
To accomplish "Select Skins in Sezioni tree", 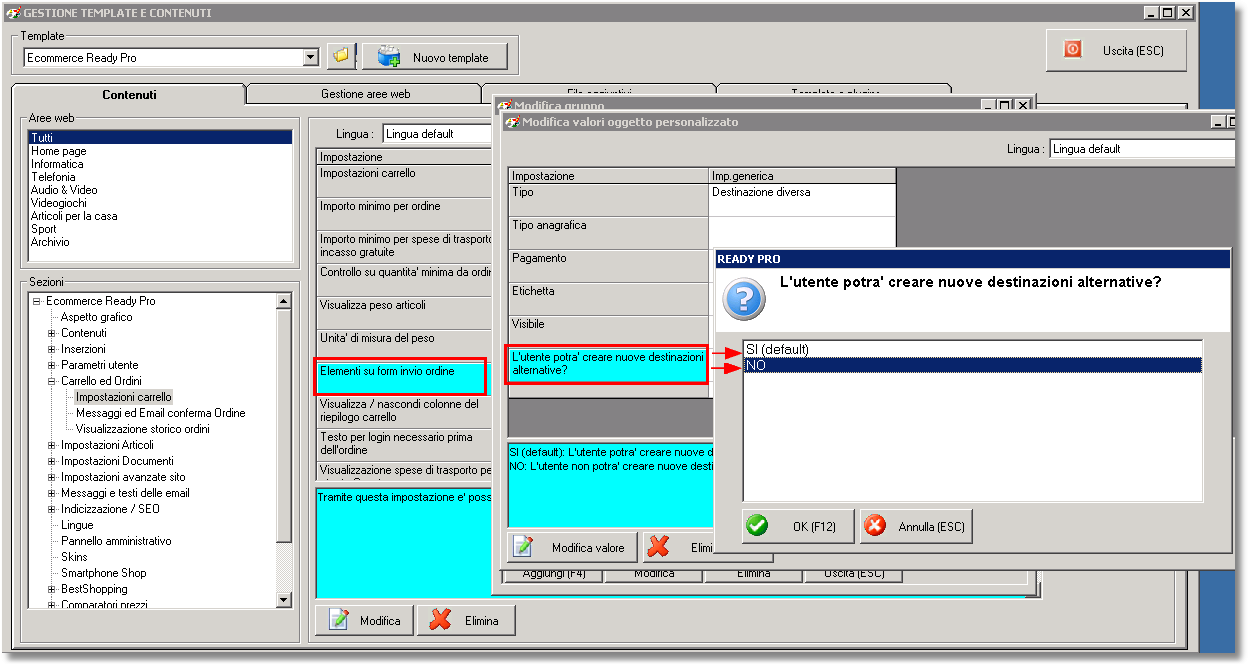I will 74,557.
